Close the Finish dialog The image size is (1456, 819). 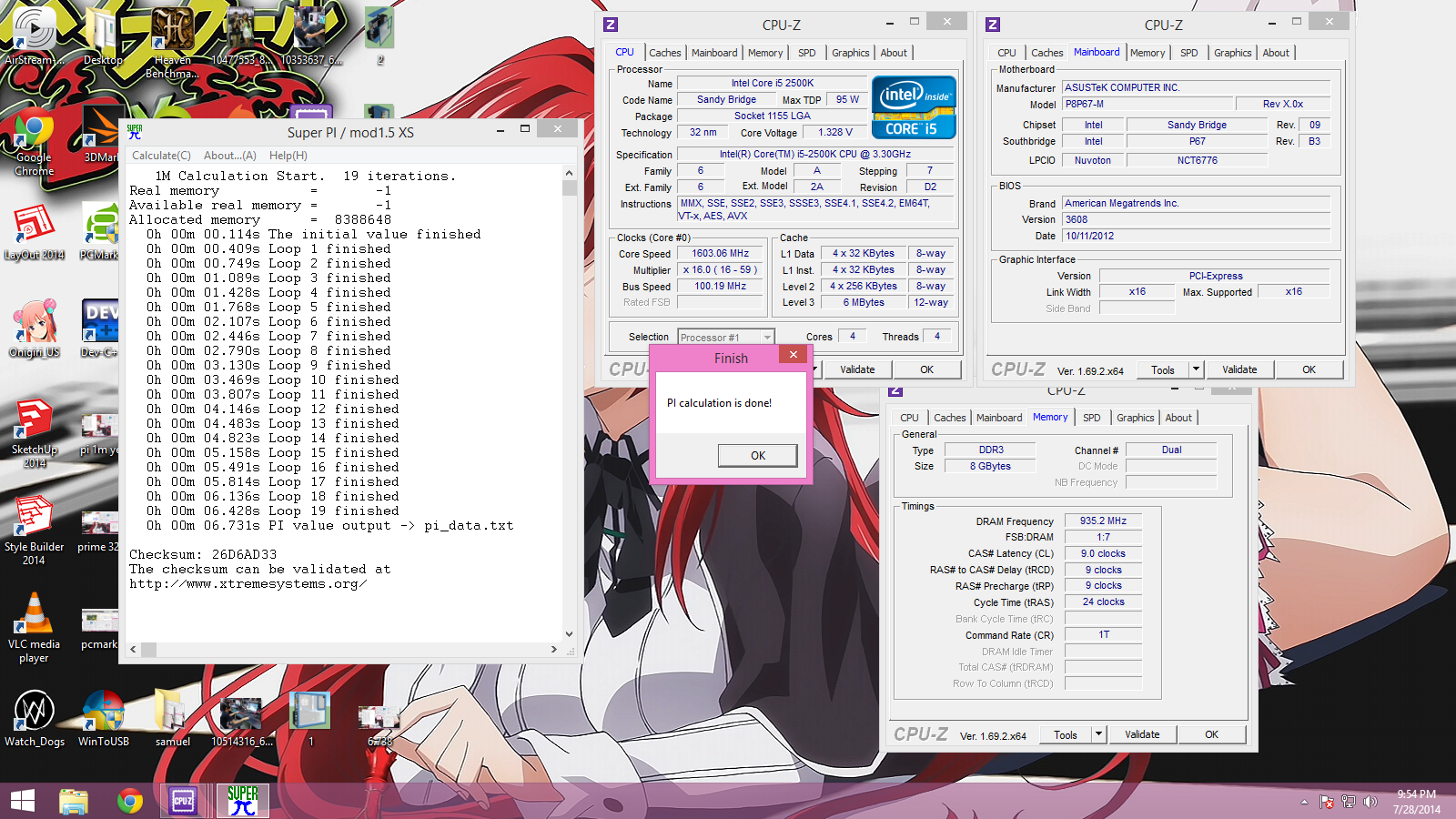793,355
